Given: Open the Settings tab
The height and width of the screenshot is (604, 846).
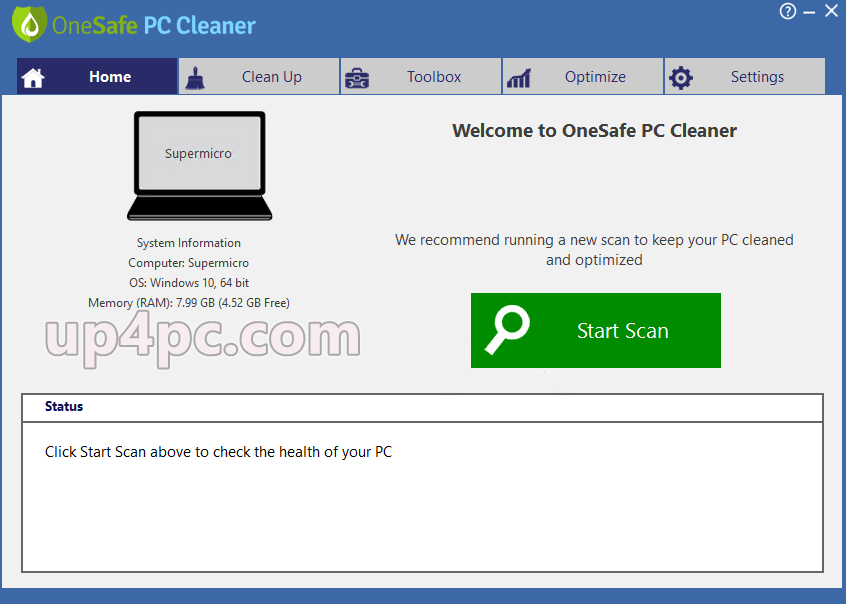Looking at the screenshot, I should pos(745,77).
